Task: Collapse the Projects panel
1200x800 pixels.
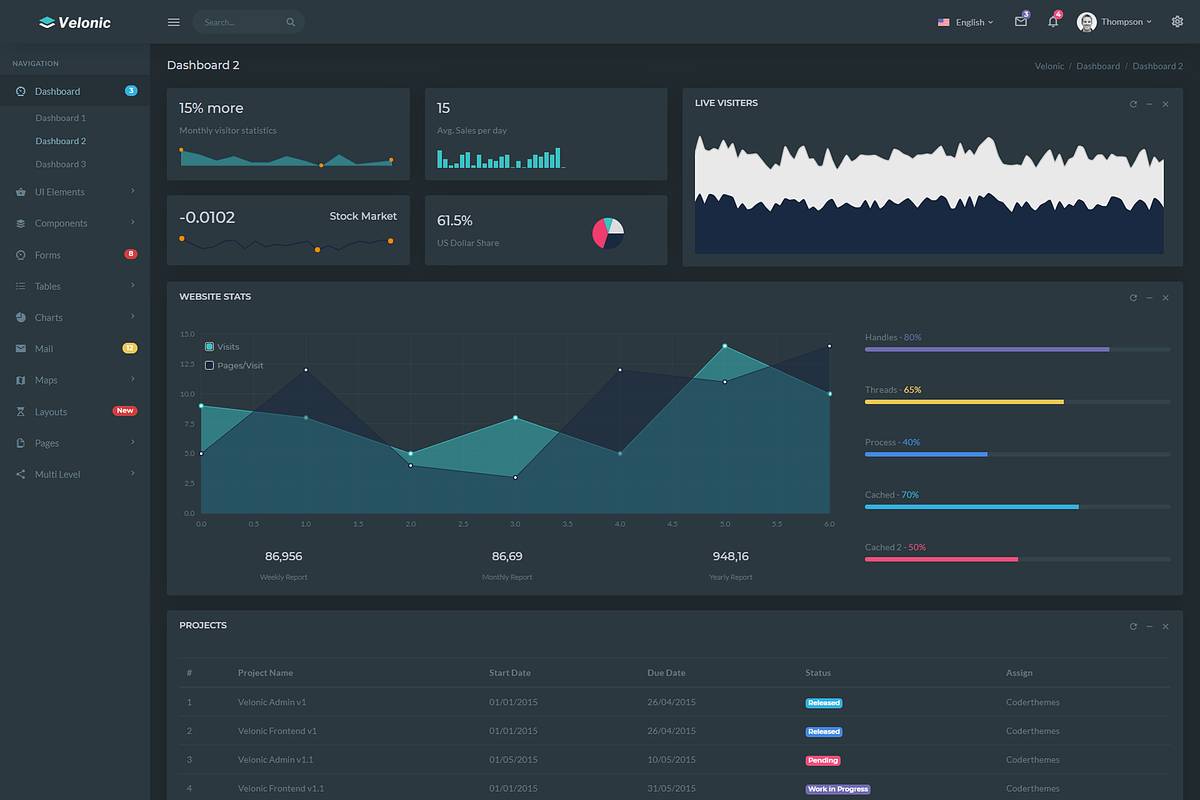Action: pos(1149,626)
